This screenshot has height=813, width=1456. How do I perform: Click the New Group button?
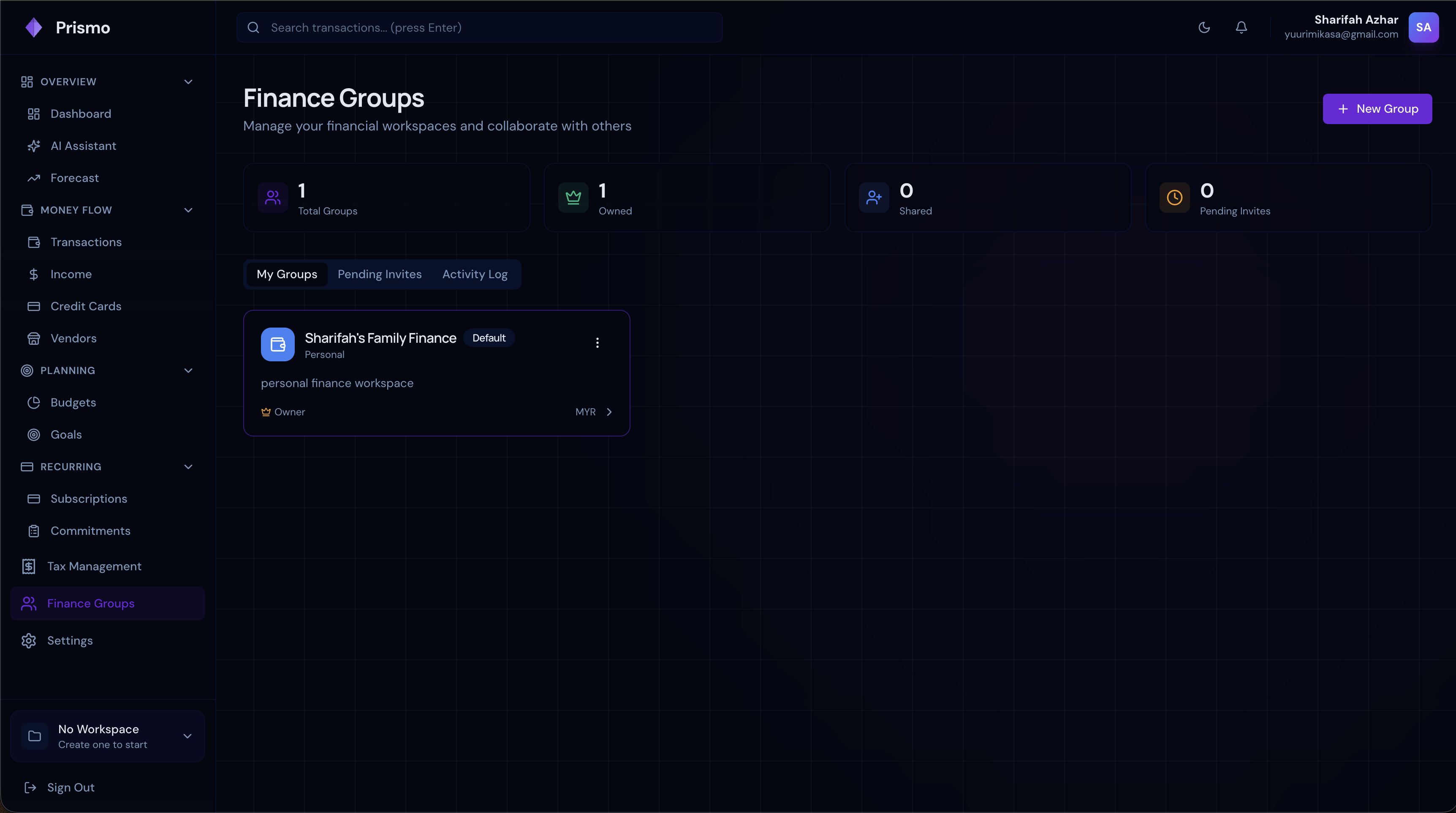(x=1377, y=108)
